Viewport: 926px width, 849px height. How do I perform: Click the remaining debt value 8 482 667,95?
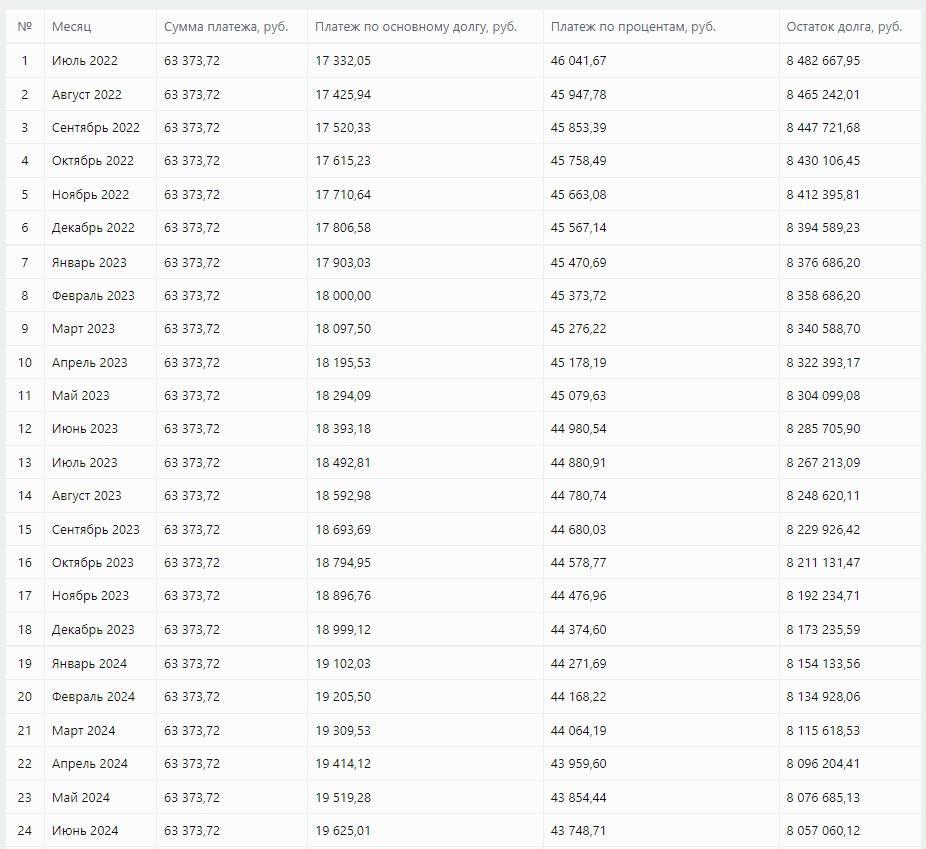click(823, 61)
